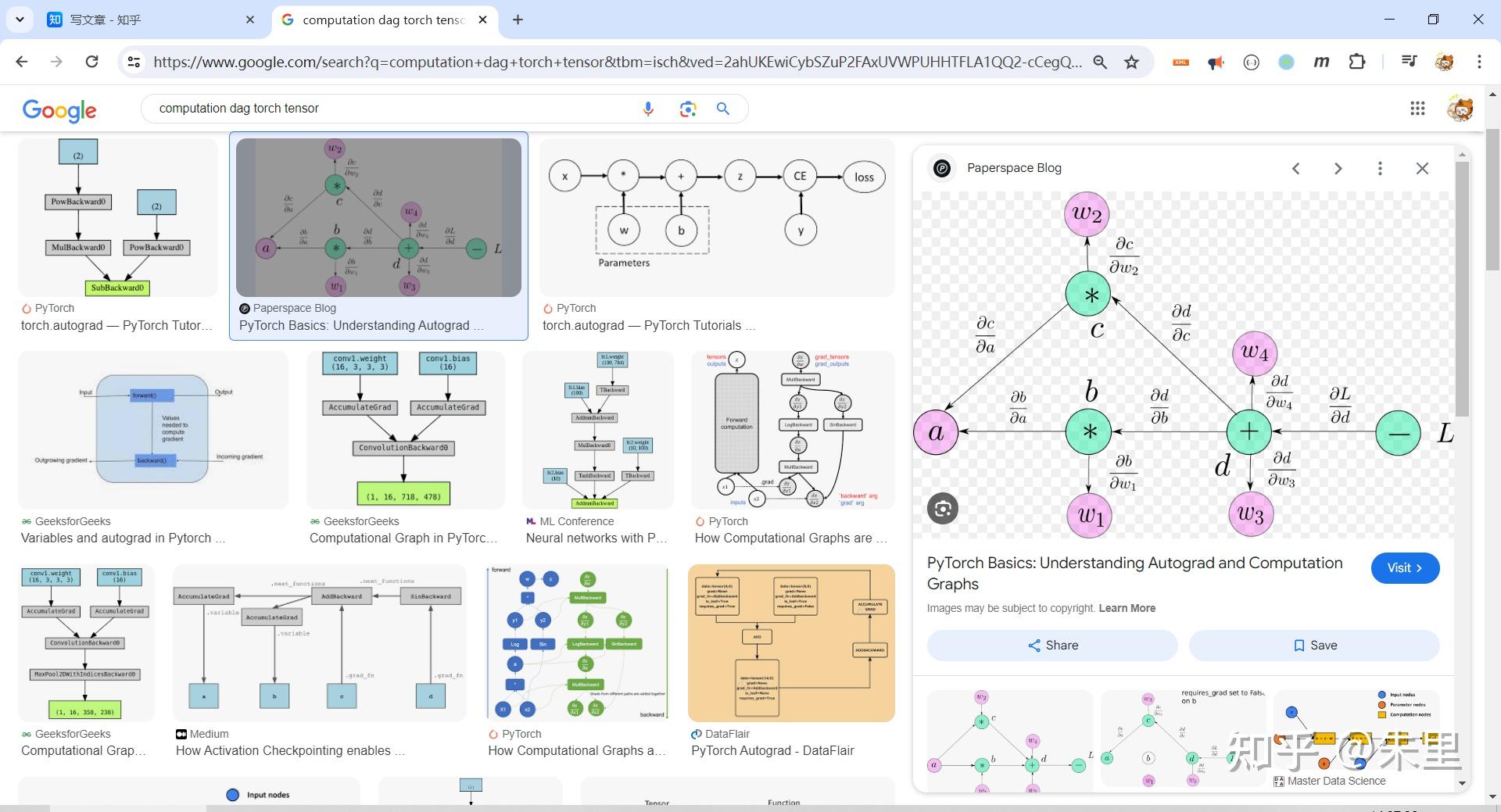Open the Google apps grid
Viewport: 1501px width, 812px height.
(x=1417, y=109)
